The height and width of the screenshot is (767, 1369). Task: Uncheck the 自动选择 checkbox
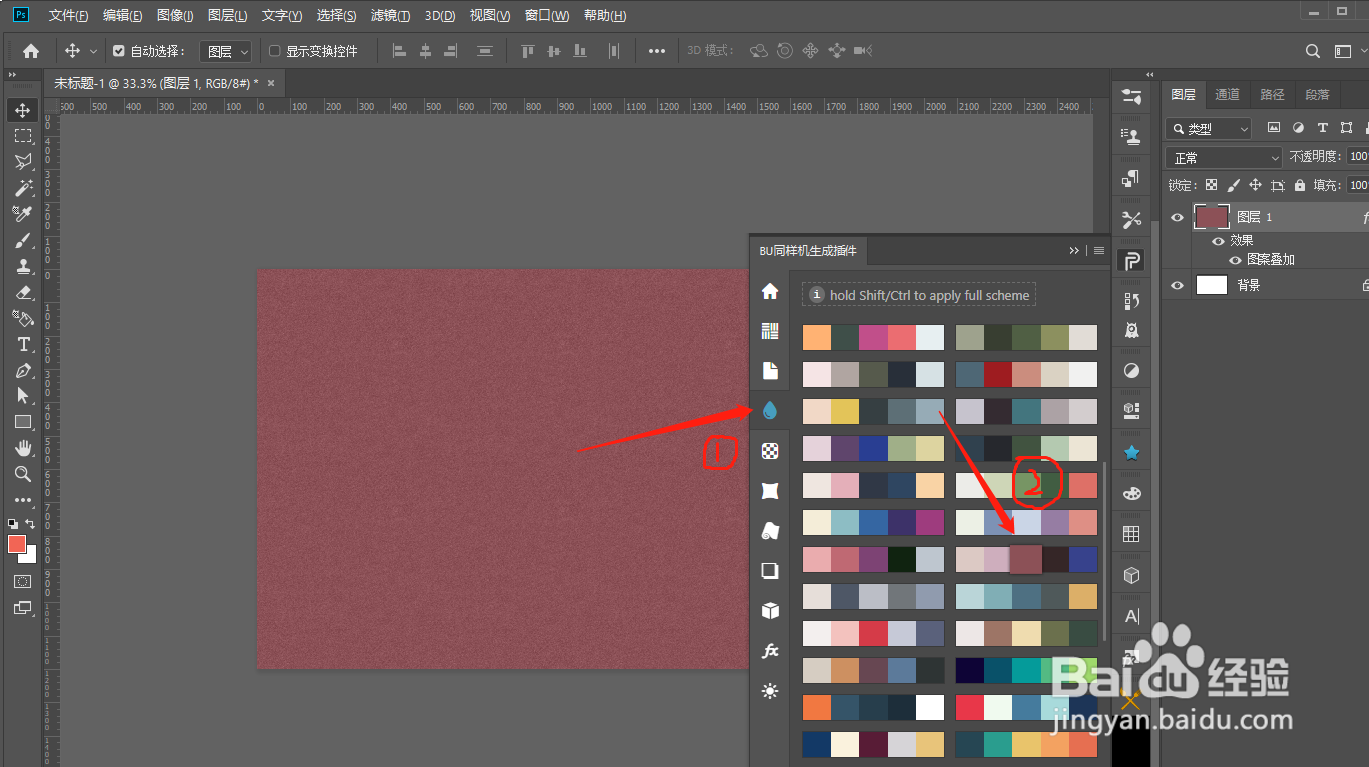pos(119,51)
